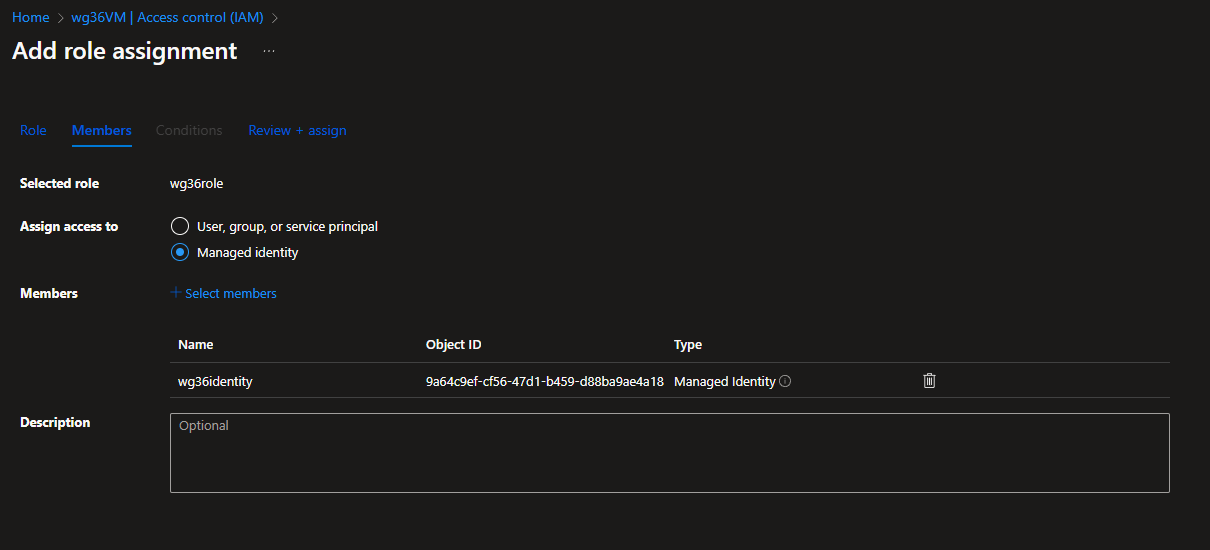Select the wg36identity row name

(215, 381)
